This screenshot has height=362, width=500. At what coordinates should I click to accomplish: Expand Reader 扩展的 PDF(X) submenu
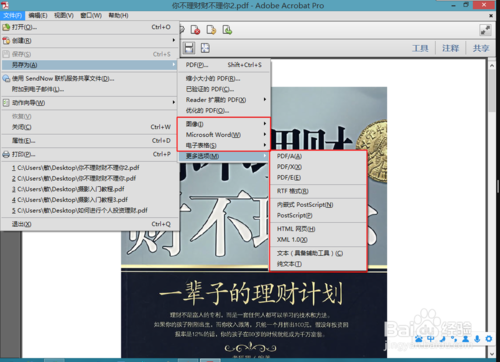tap(224, 100)
